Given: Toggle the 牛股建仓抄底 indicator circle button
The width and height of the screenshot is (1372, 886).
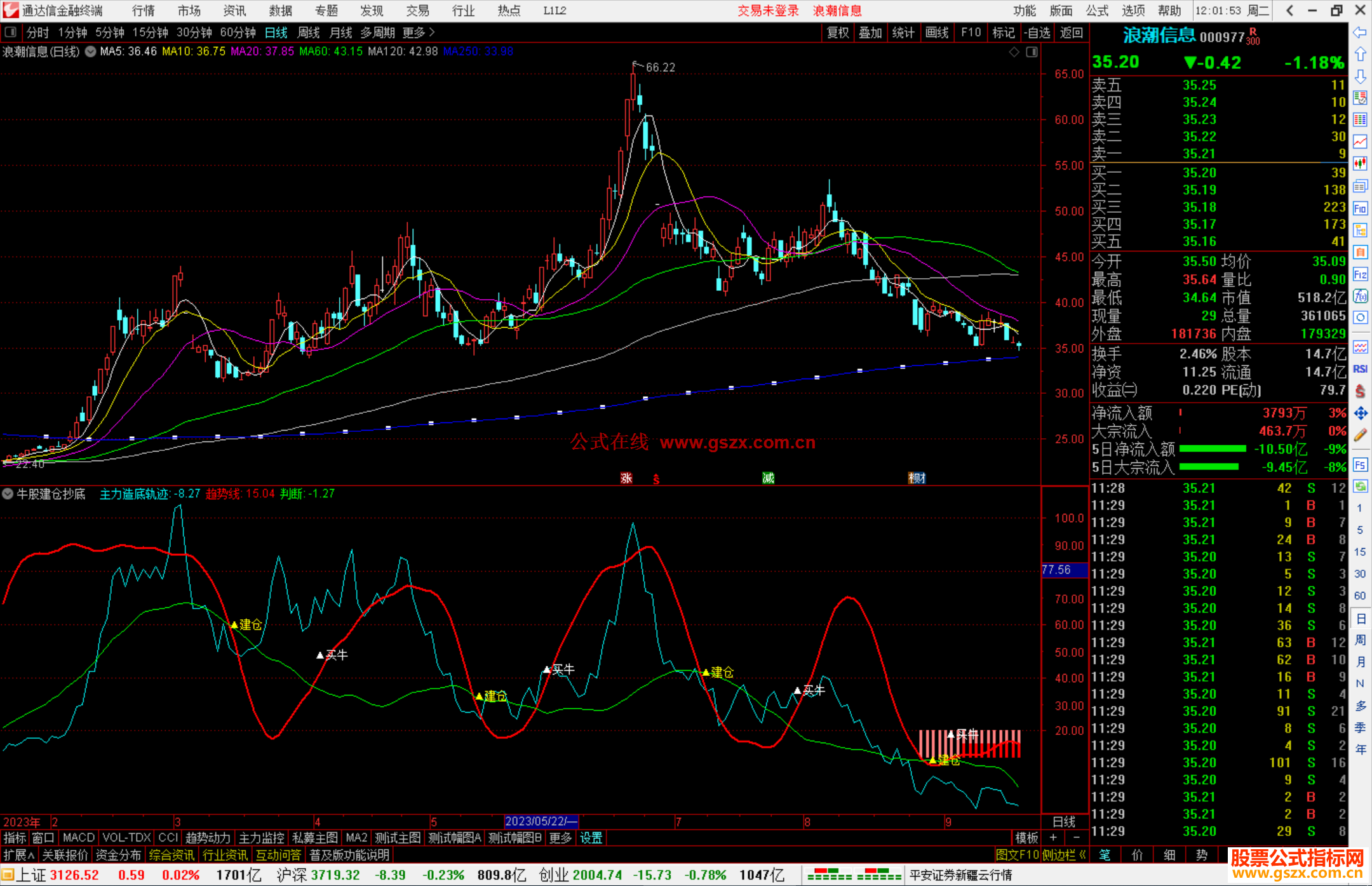Looking at the screenshot, I should pos(8,493).
